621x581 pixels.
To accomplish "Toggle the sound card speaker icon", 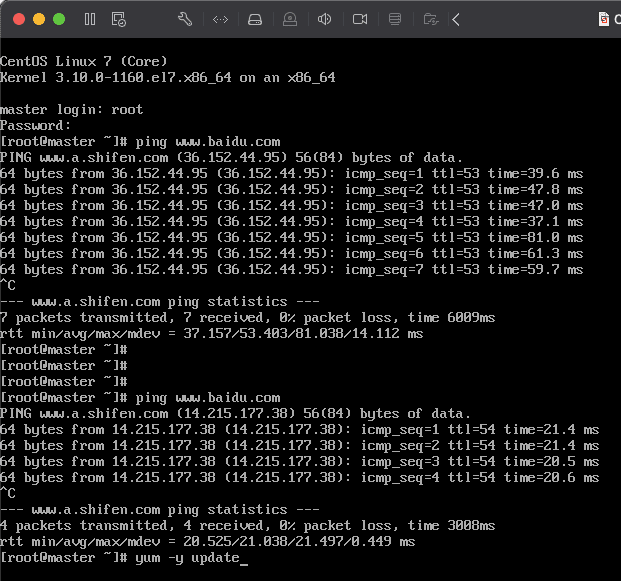I will (324, 19).
